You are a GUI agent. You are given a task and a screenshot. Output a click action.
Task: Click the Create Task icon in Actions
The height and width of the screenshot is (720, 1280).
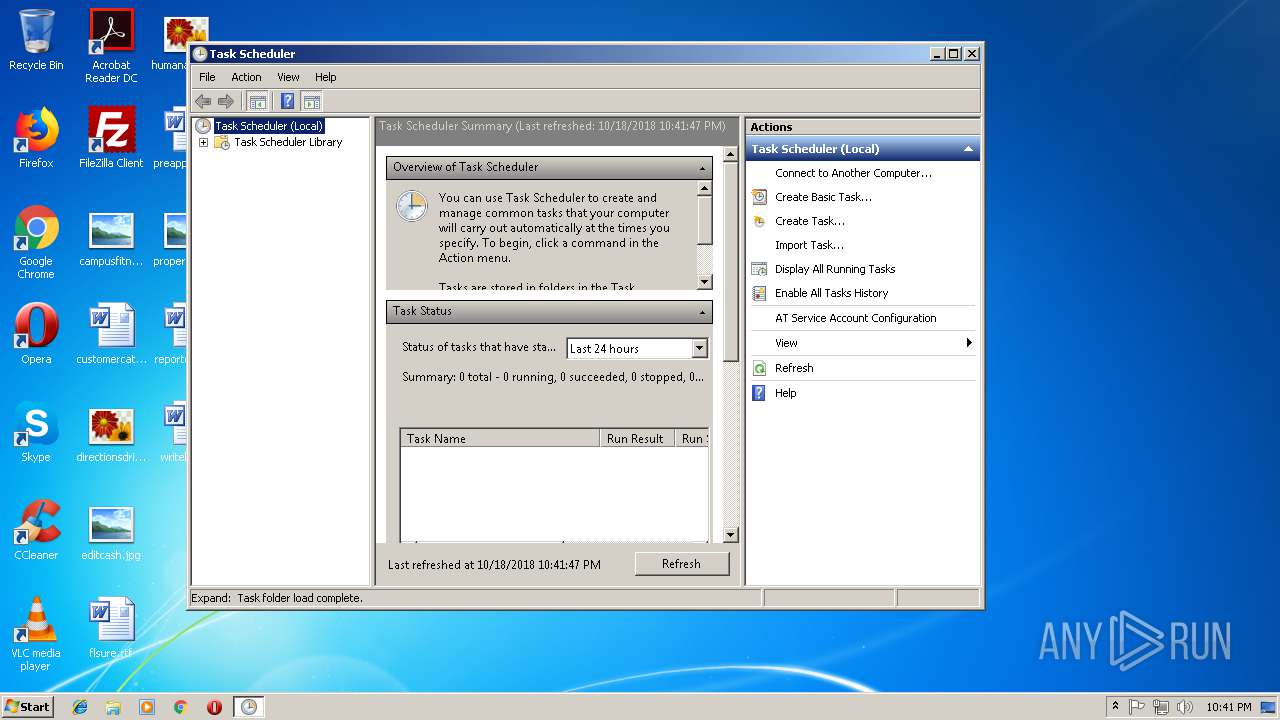tap(760, 221)
